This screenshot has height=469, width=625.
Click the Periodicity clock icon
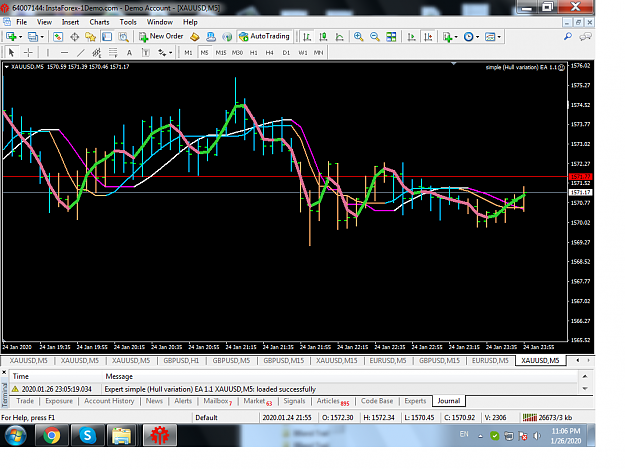point(468,37)
